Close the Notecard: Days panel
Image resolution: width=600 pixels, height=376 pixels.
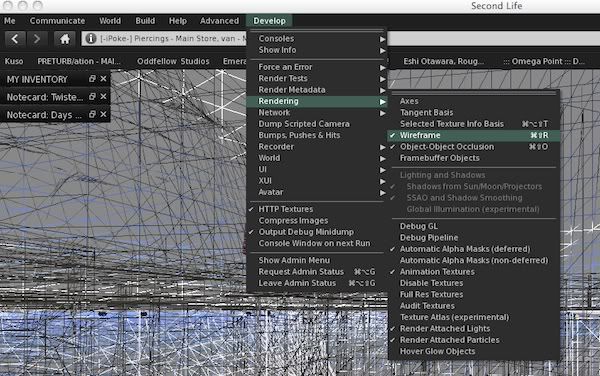click(103, 114)
